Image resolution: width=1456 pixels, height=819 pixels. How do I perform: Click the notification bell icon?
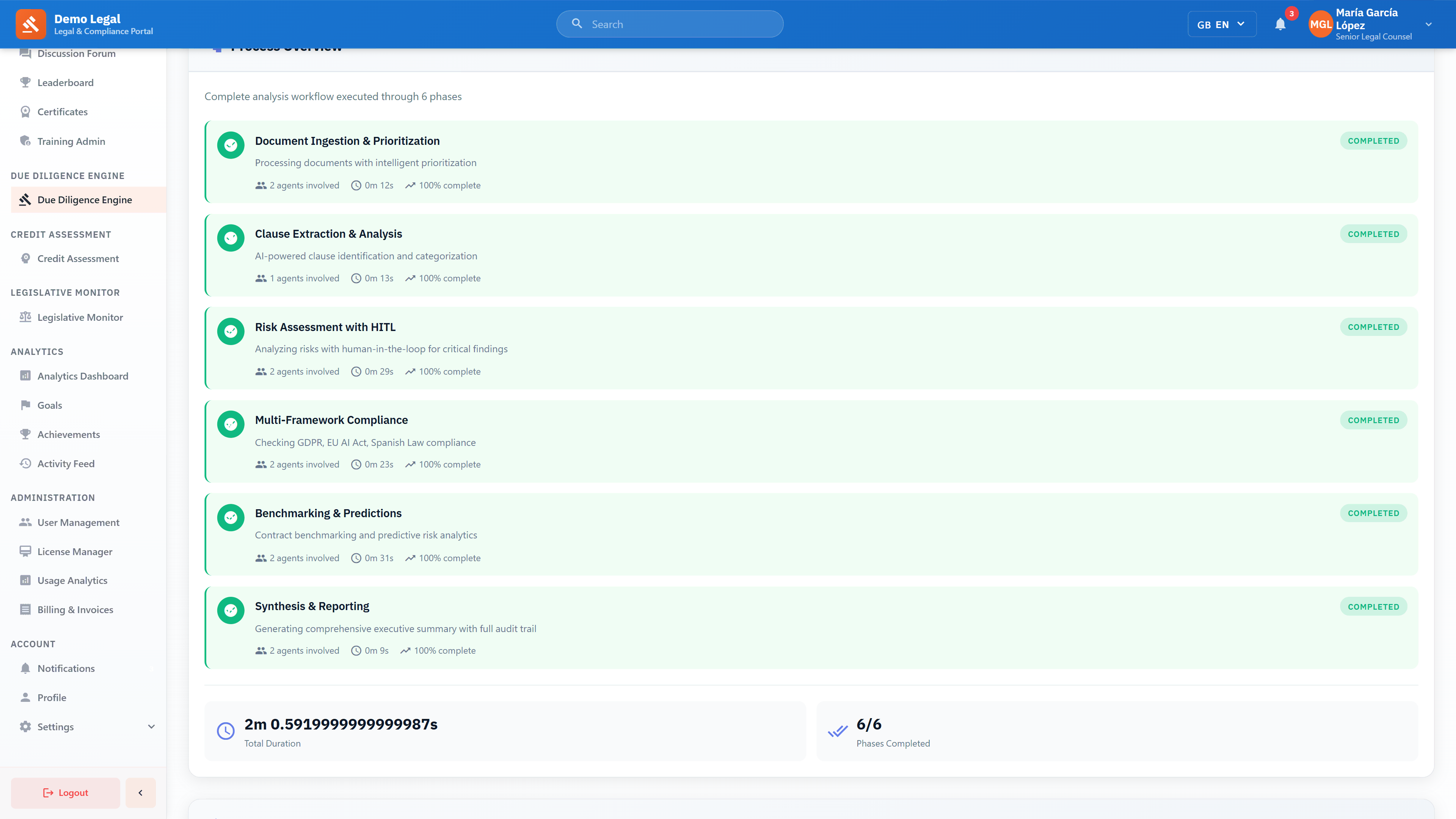tap(1280, 24)
